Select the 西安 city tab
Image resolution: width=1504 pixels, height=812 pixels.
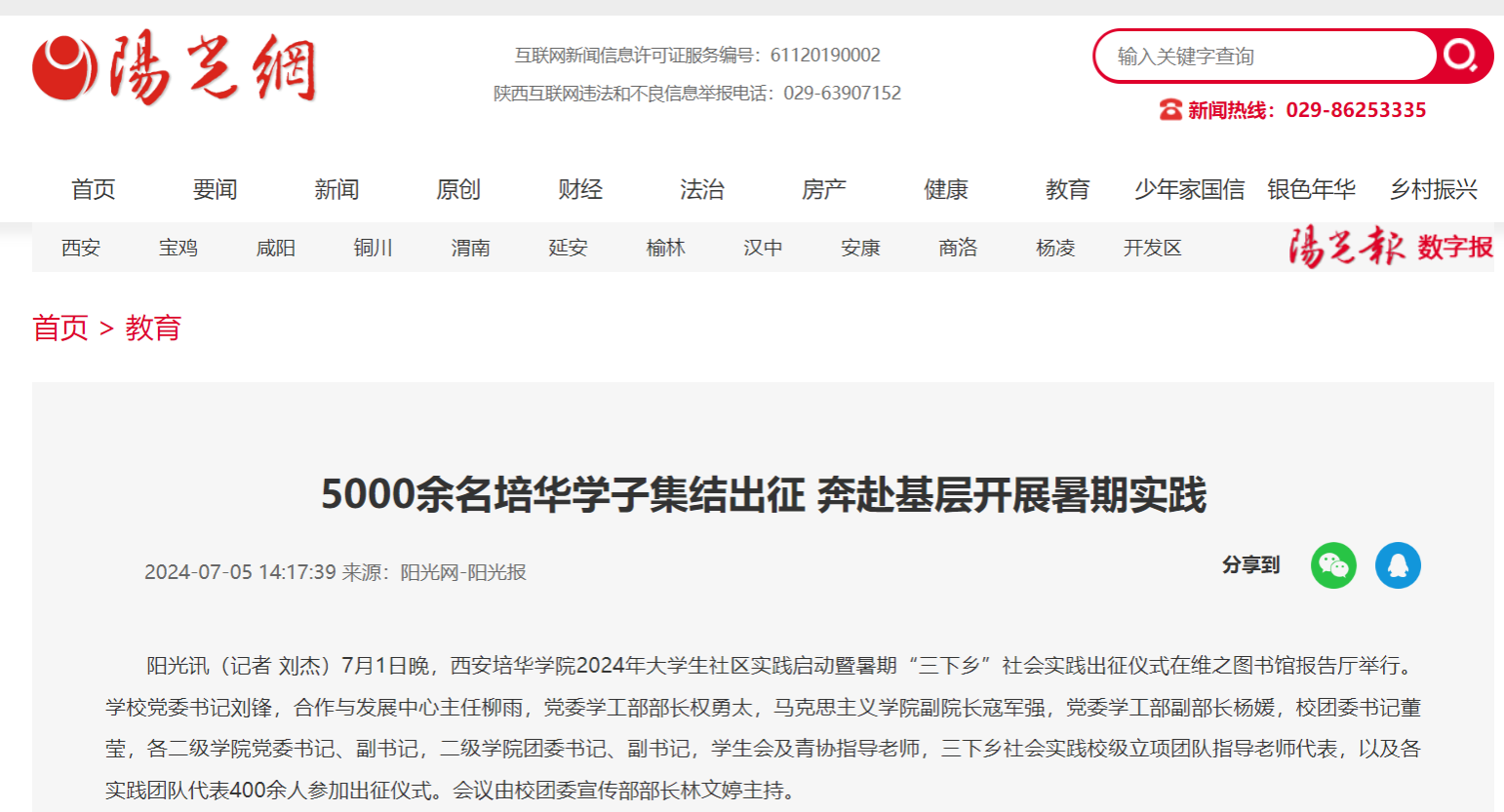pos(81,248)
